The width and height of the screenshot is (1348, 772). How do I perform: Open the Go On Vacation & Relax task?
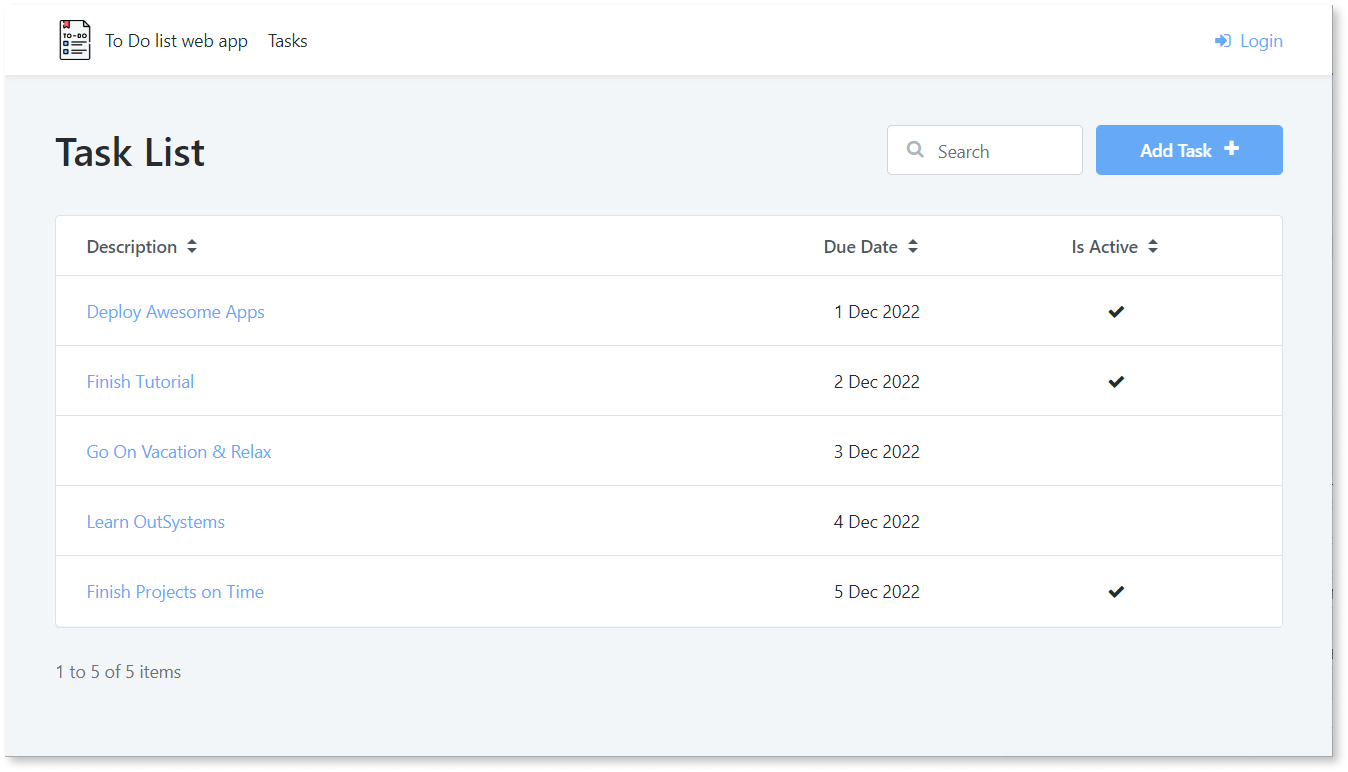178,451
